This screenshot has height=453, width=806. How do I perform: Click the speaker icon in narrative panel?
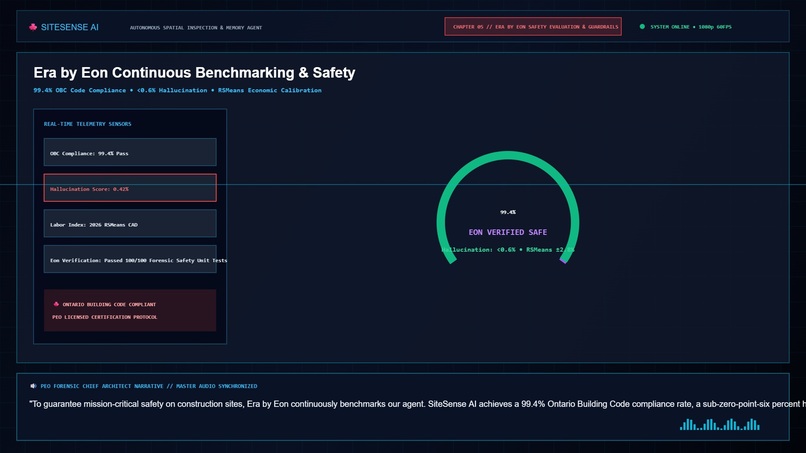point(33,386)
